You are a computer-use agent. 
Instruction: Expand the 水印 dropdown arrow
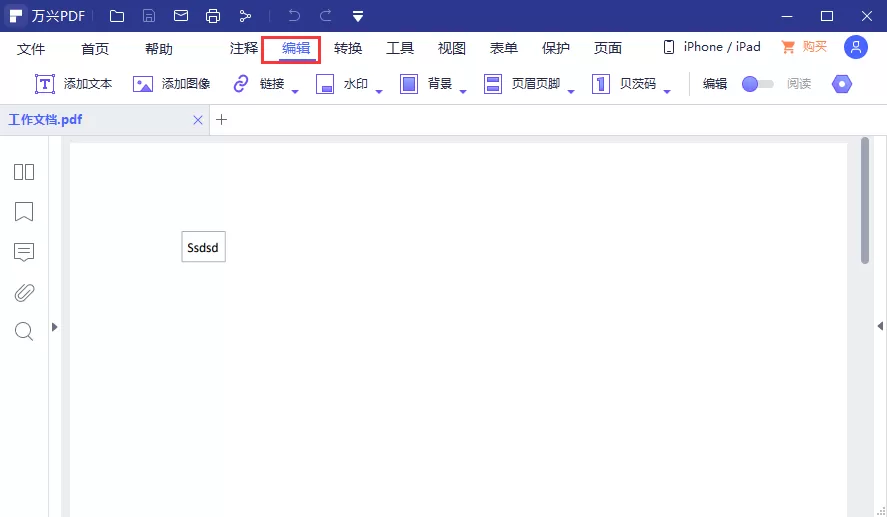coord(379,91)
